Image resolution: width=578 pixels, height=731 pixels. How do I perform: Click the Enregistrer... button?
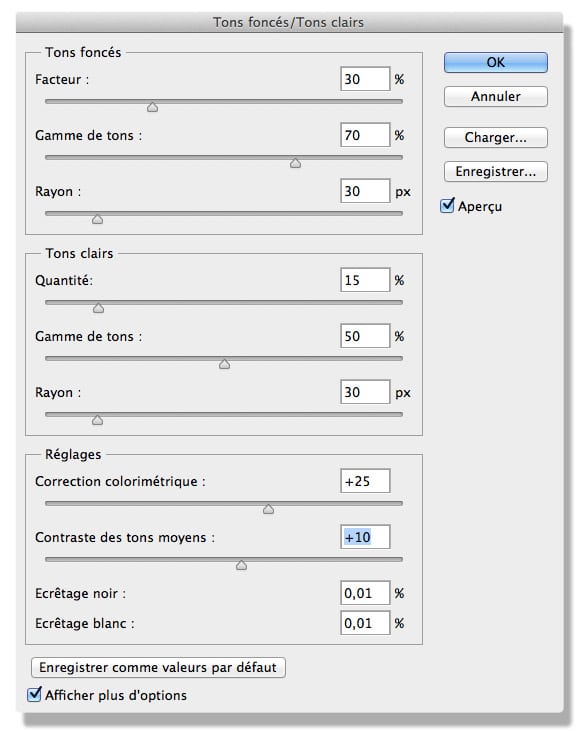pos(495,172)
